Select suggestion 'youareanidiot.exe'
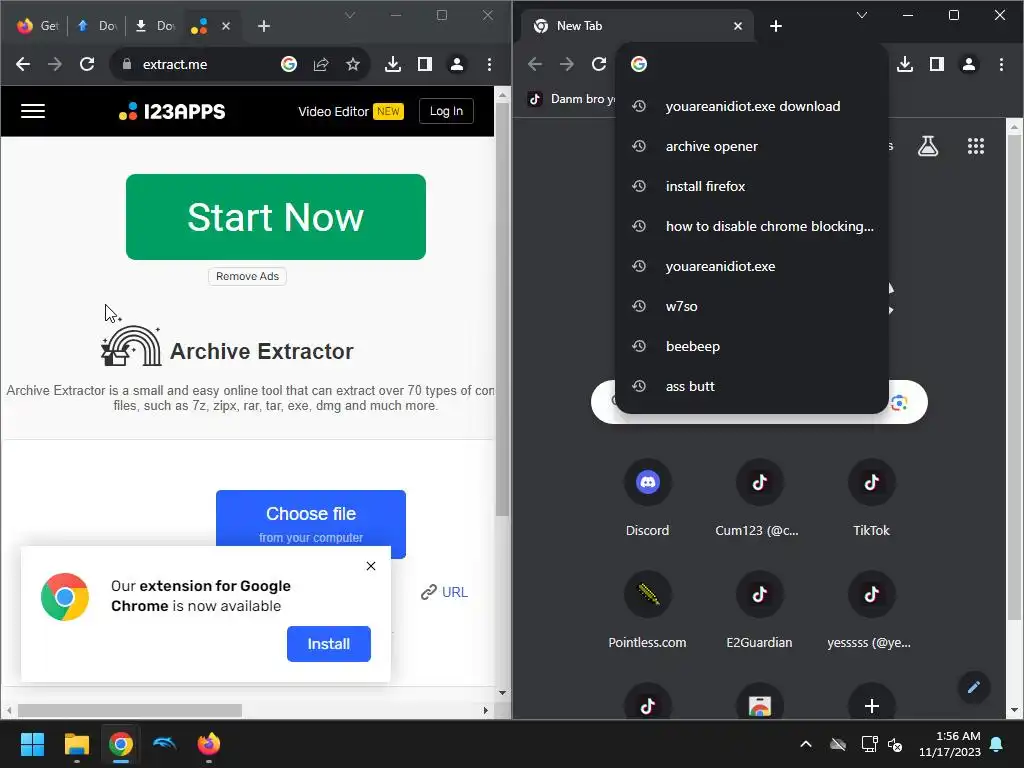Image resolution: width=1024 pixels, height=768 pixels. (x=752, y=266)
